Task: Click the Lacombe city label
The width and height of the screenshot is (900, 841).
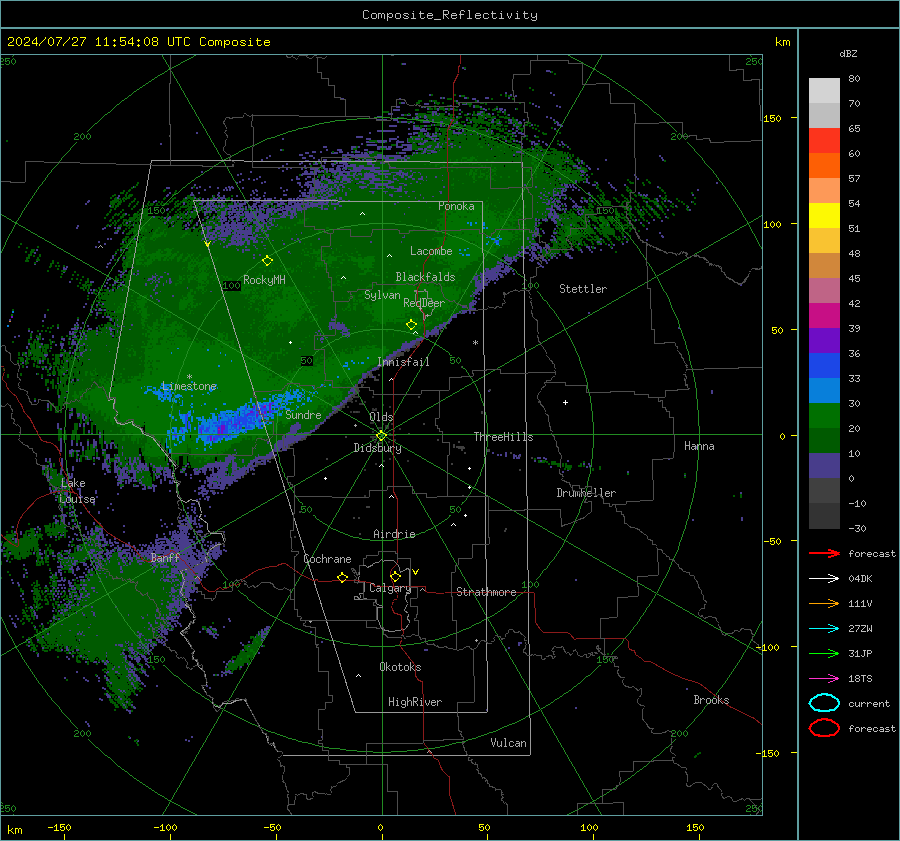Action: tap(431, 251)
